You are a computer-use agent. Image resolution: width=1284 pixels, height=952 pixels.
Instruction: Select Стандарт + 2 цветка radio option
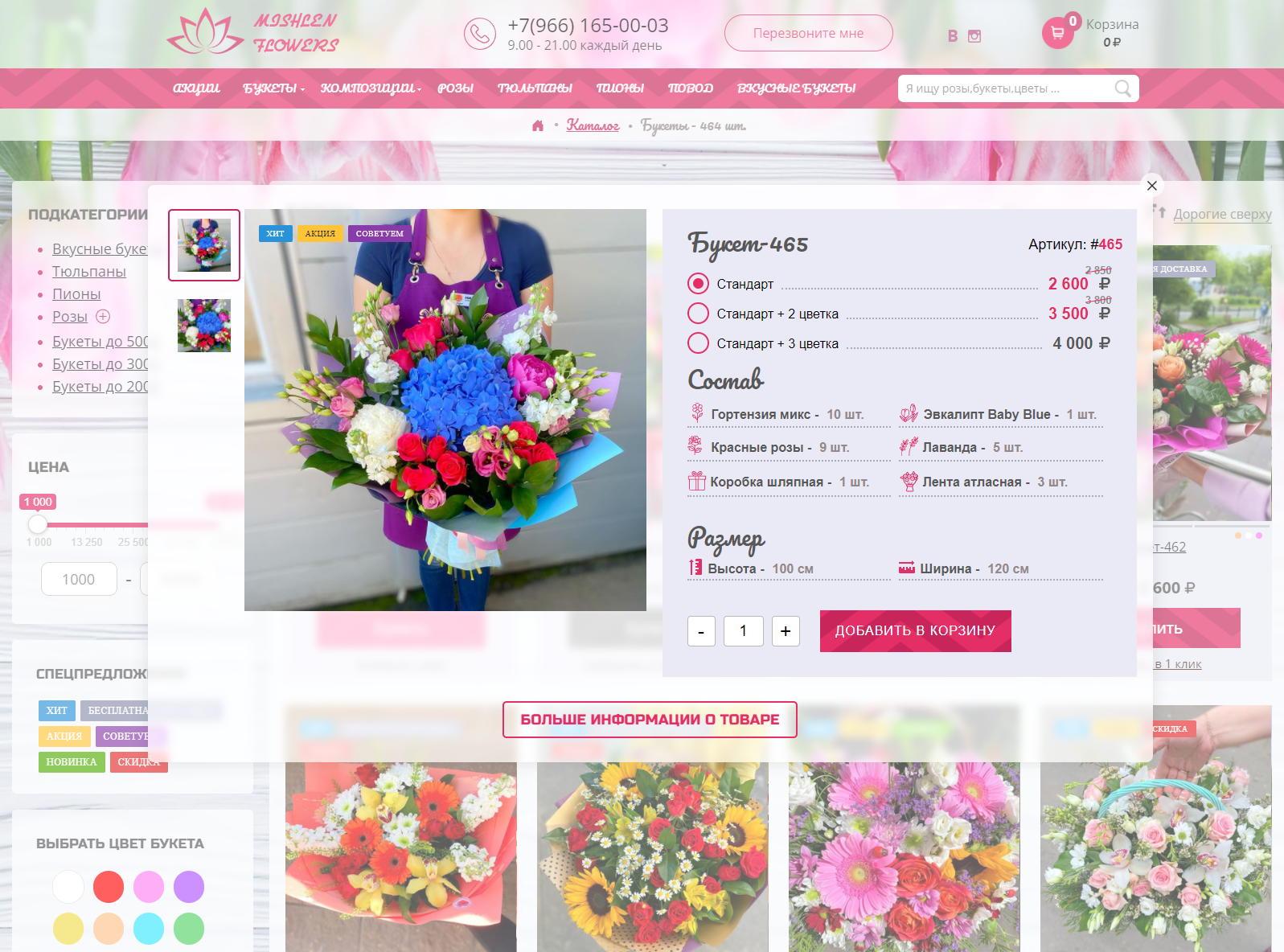[x=699, y=313]
